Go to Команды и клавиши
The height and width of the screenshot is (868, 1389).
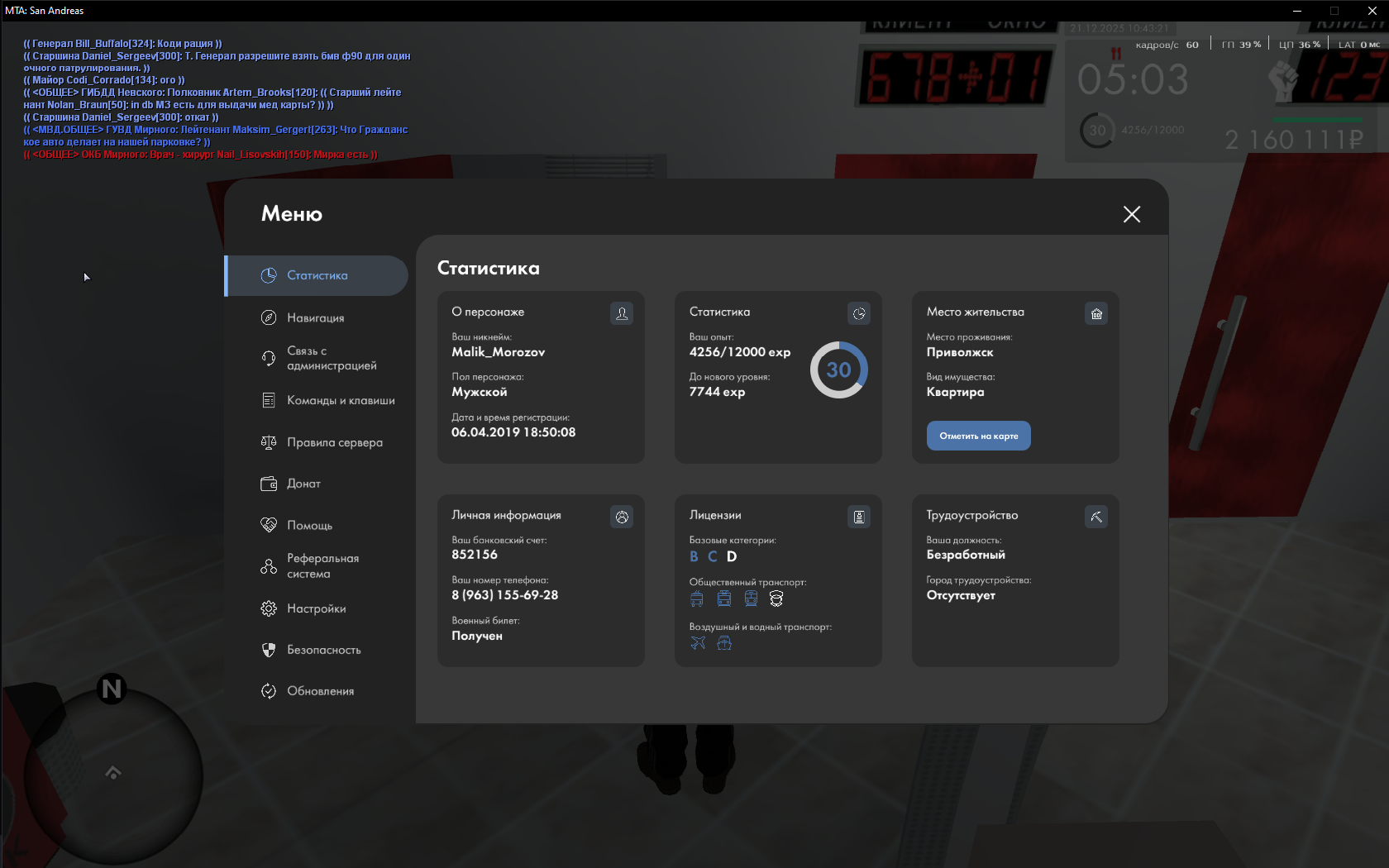click(x=340, y=400)
